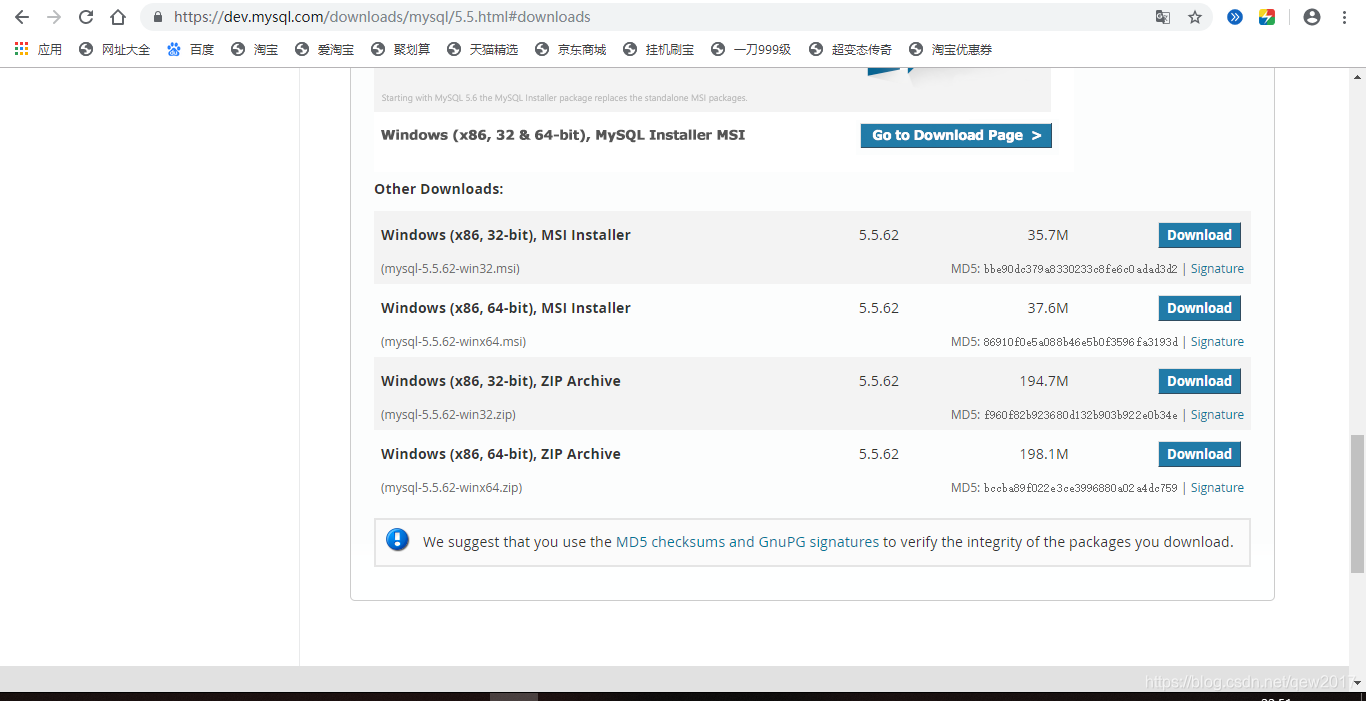Select the MD5 hash of win32.msi
The width and height of the screenshot is (1366, 701).
point(1081,269)
